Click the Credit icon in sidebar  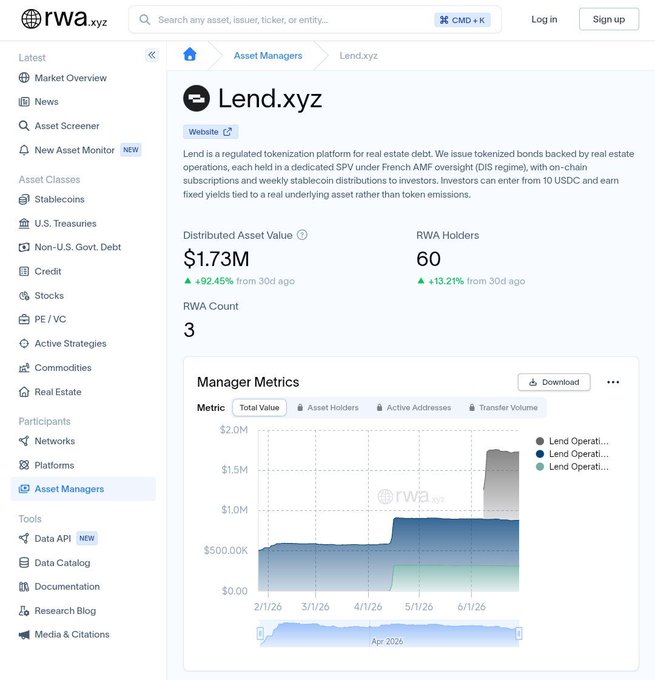[24, 271]
